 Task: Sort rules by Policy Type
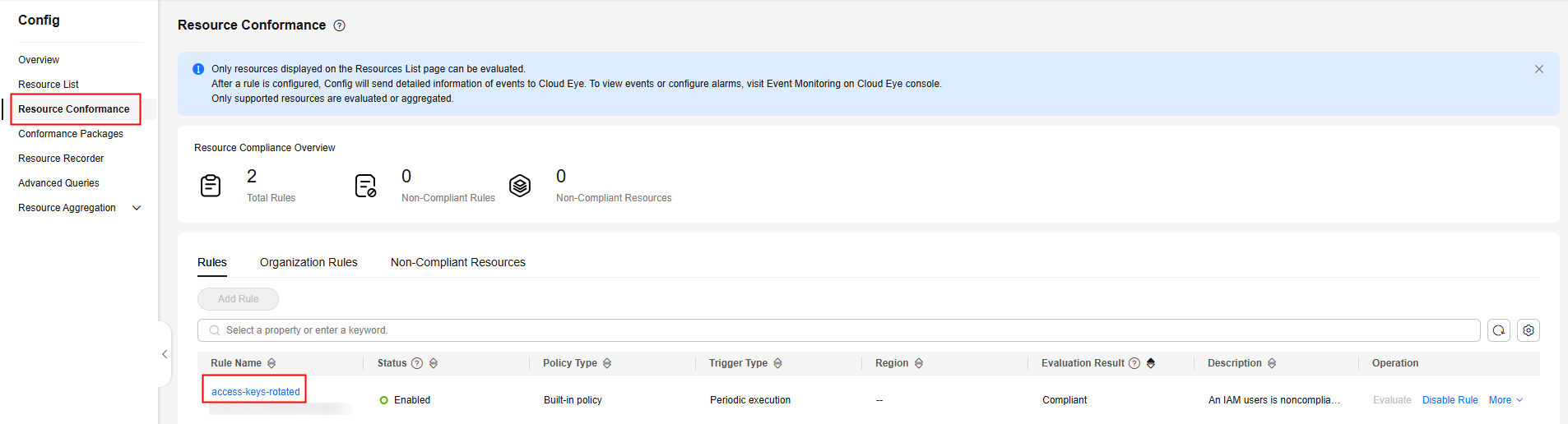tap(607, 363)
